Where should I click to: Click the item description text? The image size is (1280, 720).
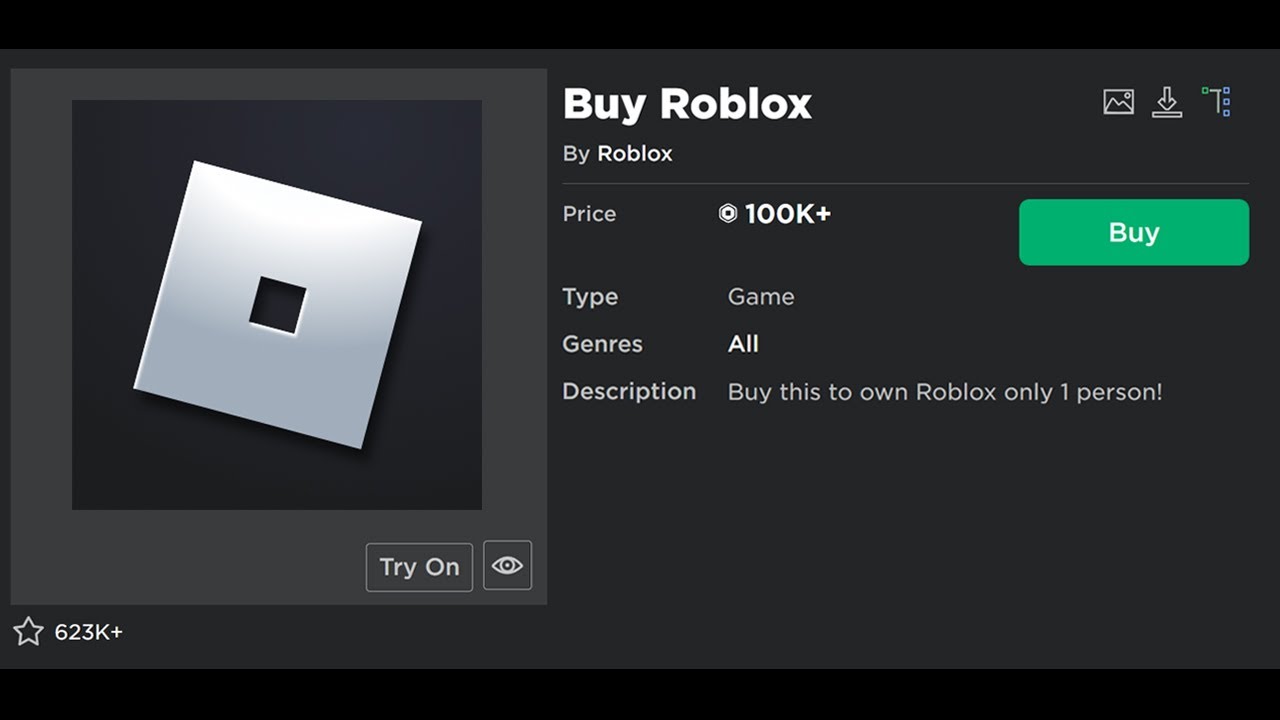click(x=945, y=392)
